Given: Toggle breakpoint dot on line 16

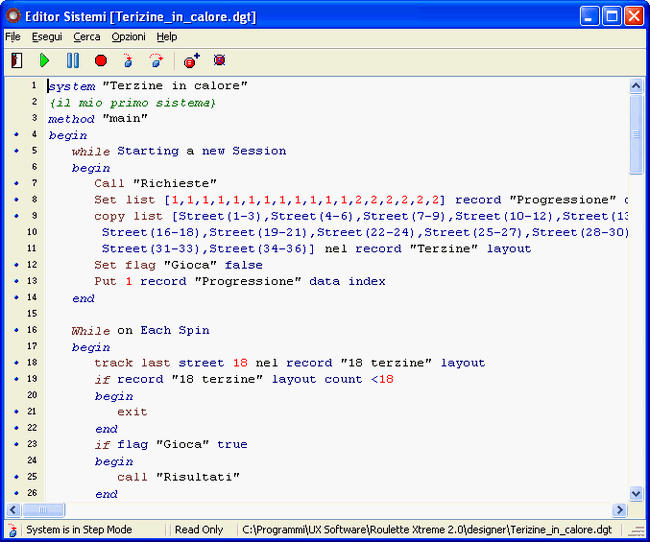Looking at the screenshot, I should click(17, 330).
